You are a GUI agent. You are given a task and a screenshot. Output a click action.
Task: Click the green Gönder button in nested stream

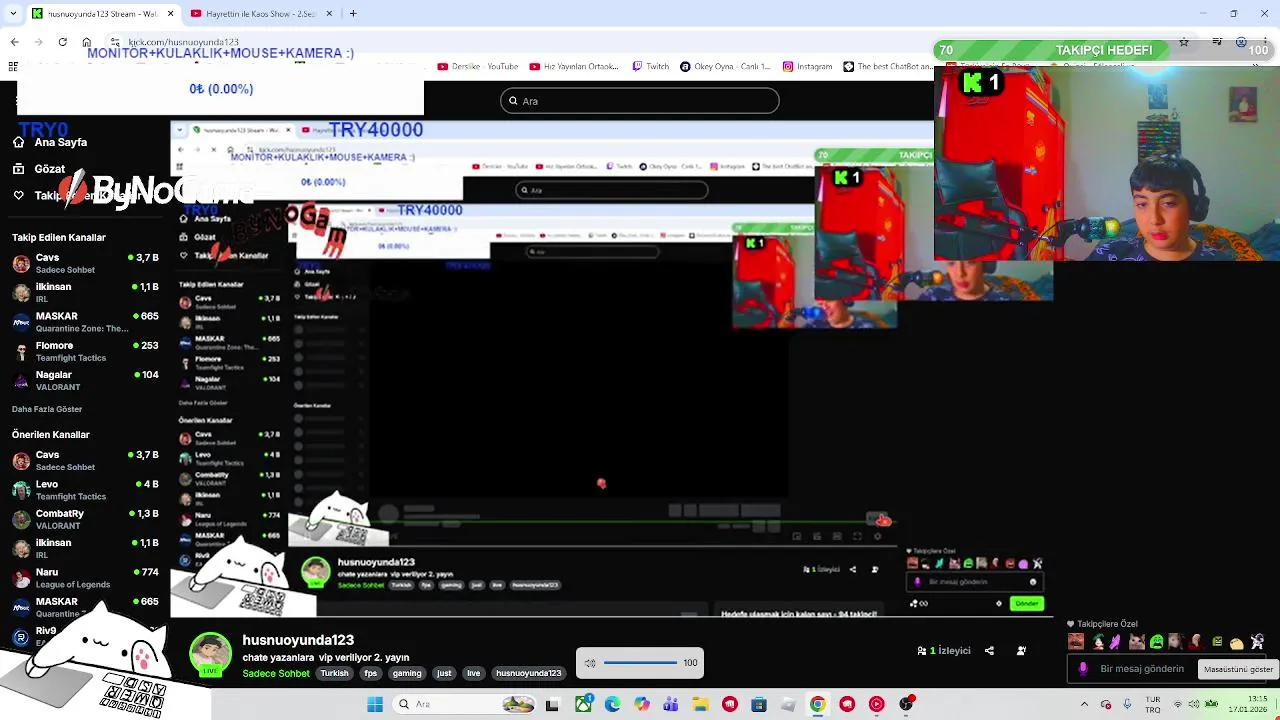(1027, 603)
